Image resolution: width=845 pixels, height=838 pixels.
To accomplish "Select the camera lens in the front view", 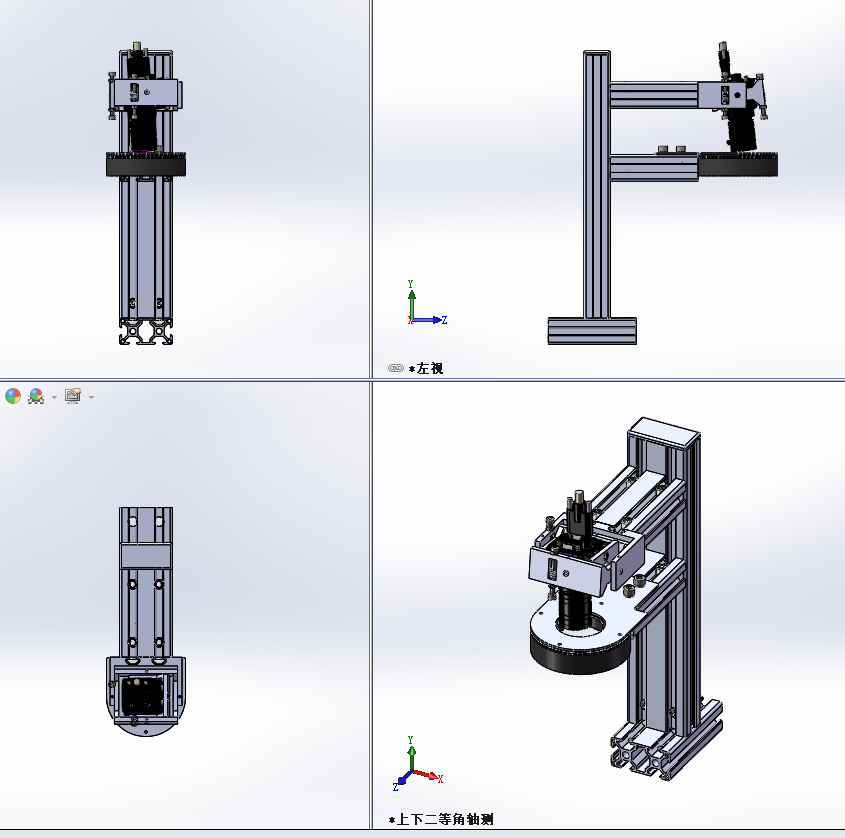I will pyautogui.click(x=143, y=131).
